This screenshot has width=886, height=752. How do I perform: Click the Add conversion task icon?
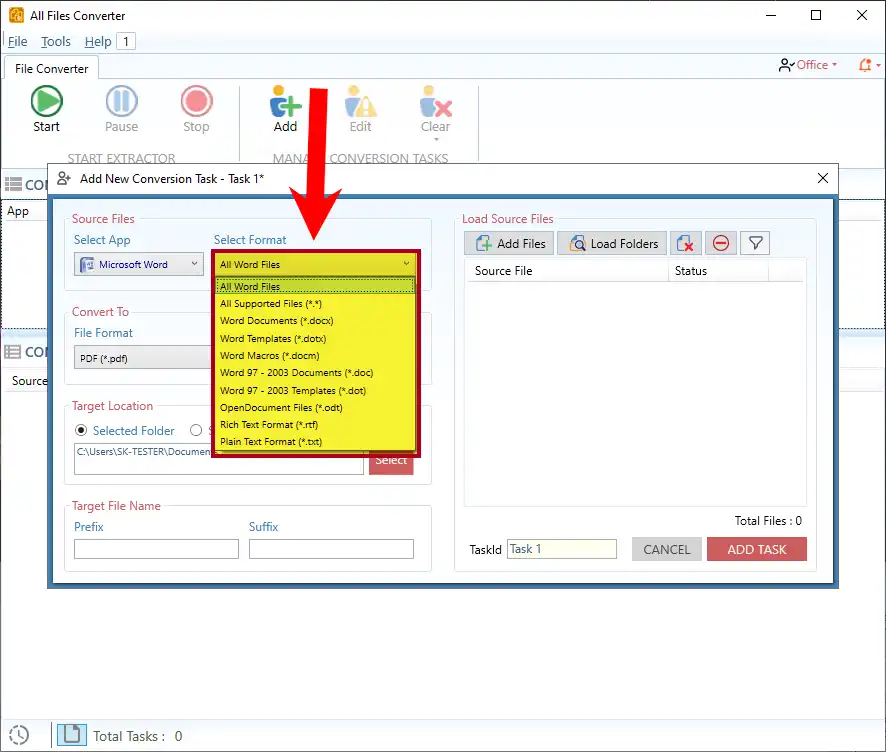285,102
